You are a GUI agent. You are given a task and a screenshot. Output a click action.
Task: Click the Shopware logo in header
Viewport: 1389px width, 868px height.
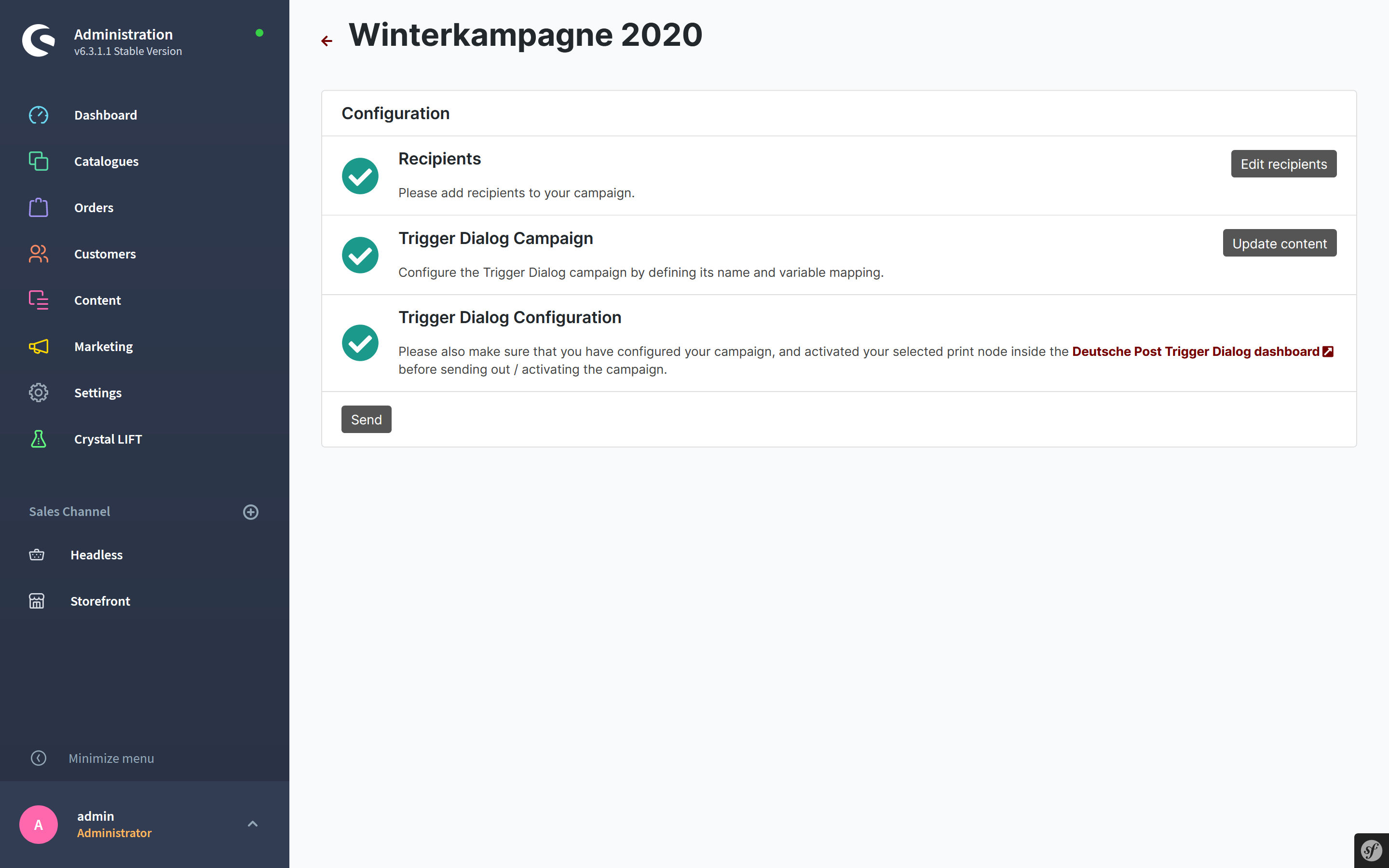39,40
